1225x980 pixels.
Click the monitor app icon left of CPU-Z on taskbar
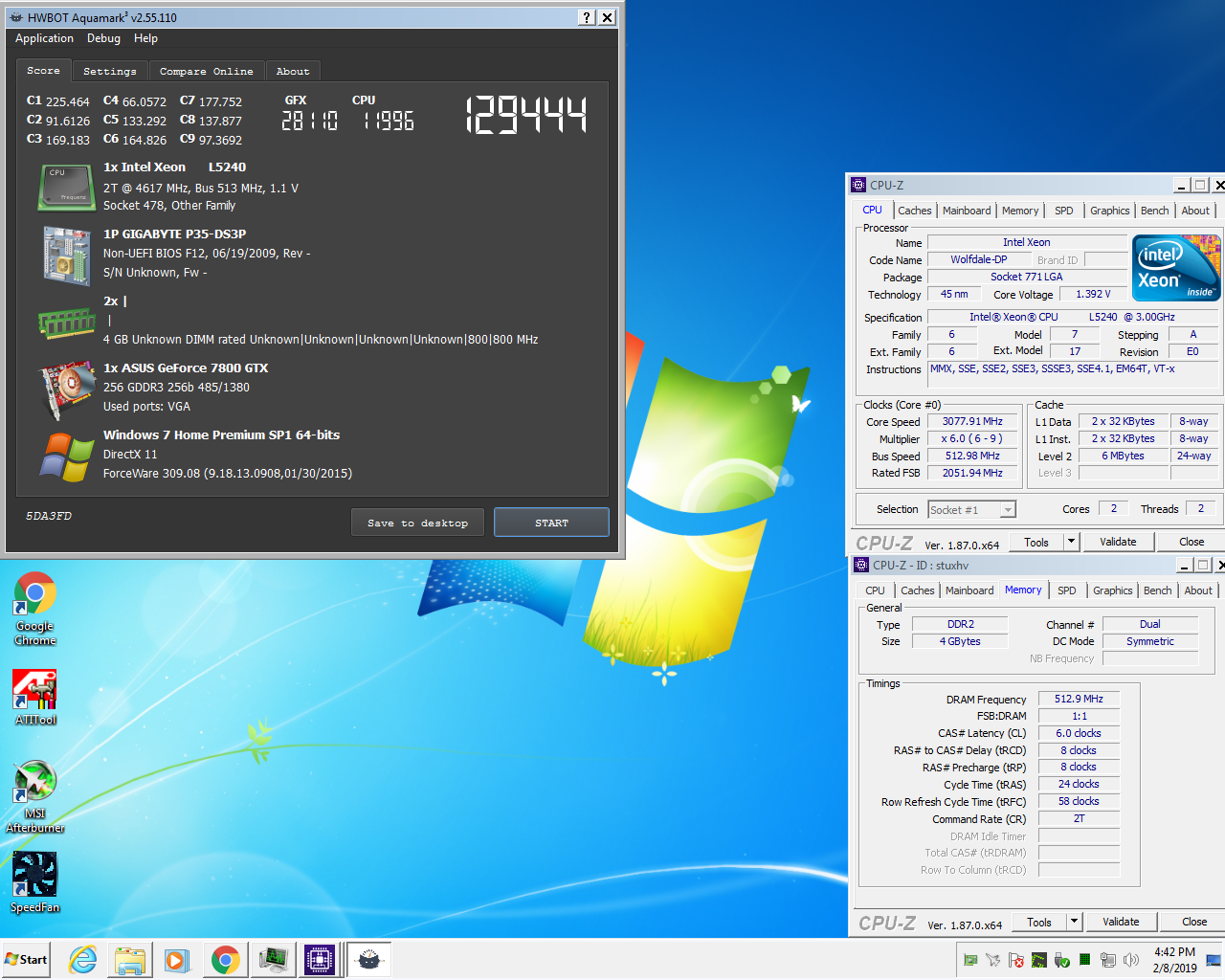coord(273,960)
